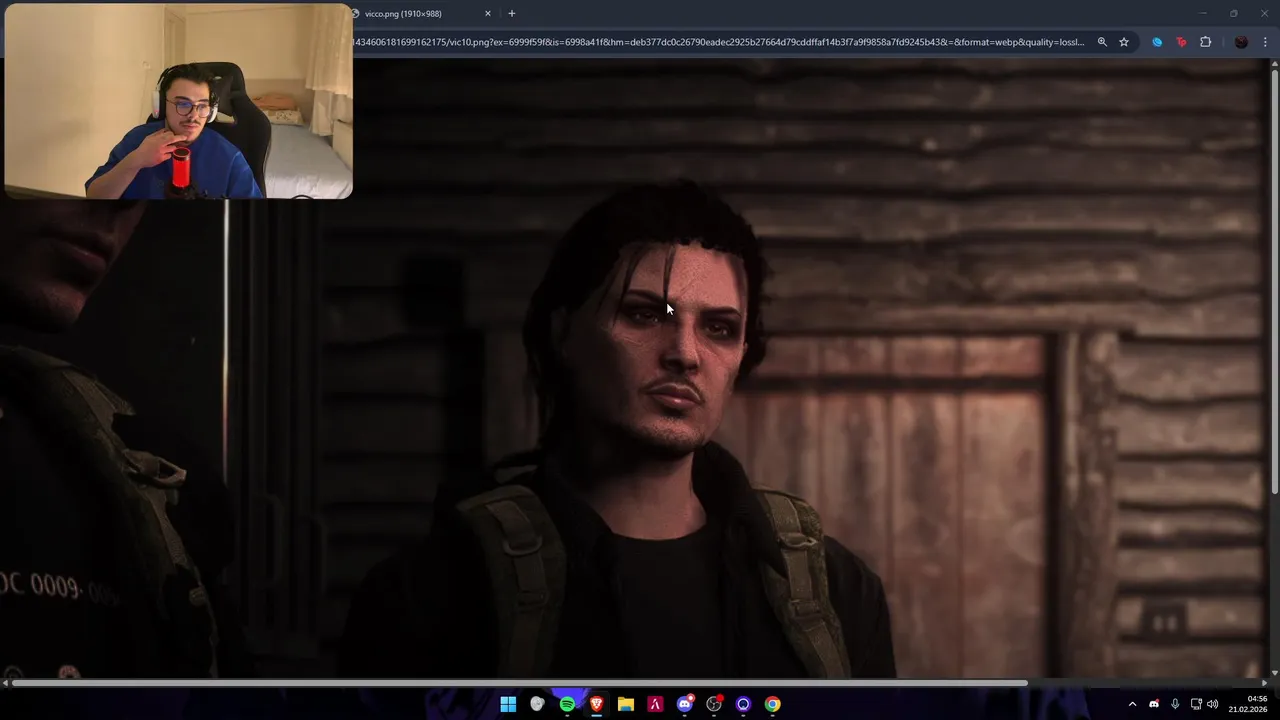Viewport: 1280px width, 720px height.
Task: Restore down the browser window
Action: pyautogui.click(x=1233, y=14)
